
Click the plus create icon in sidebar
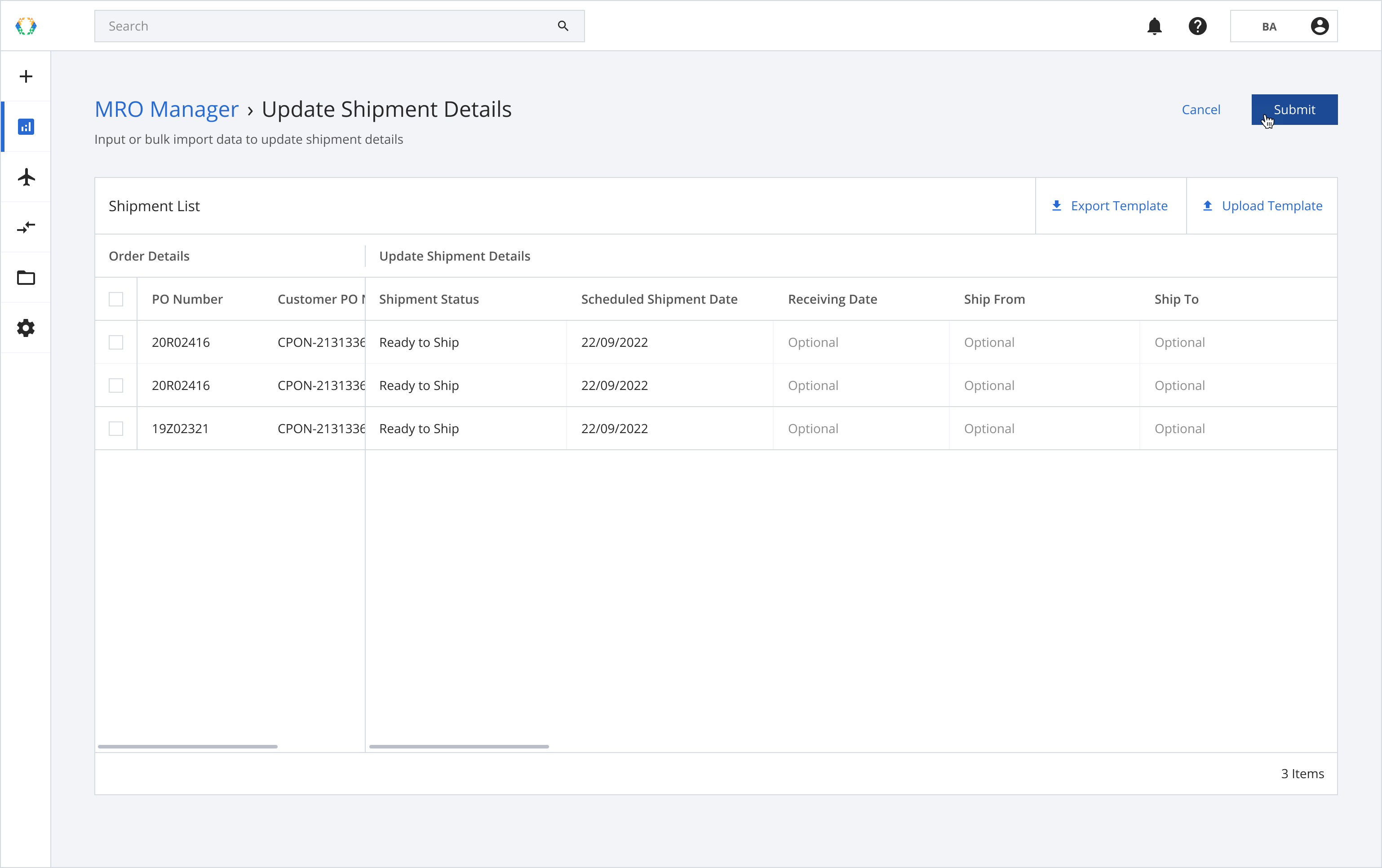pos(26,76)
